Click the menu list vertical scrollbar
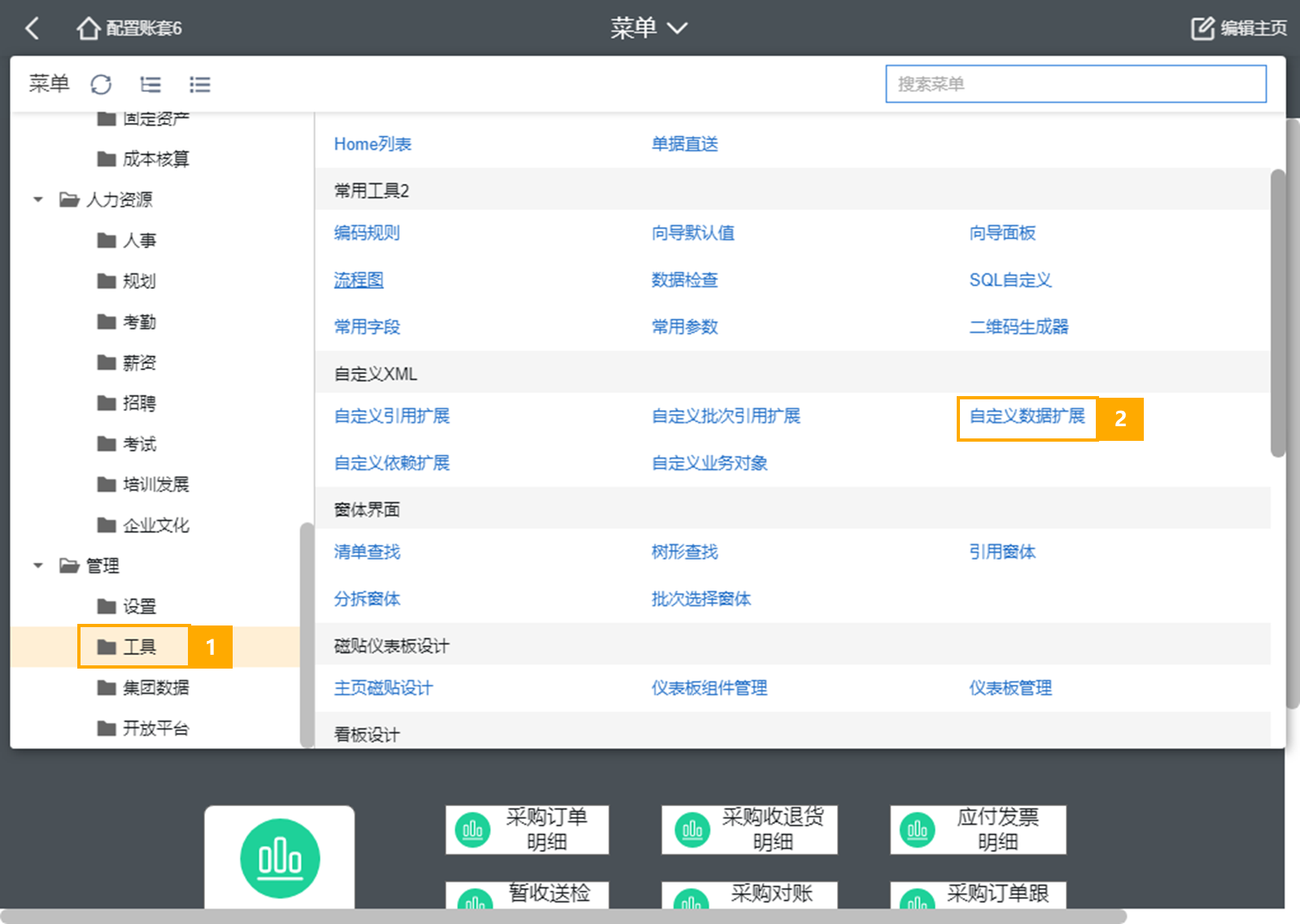This screenshot has height=924, width=1300. 1278,313
